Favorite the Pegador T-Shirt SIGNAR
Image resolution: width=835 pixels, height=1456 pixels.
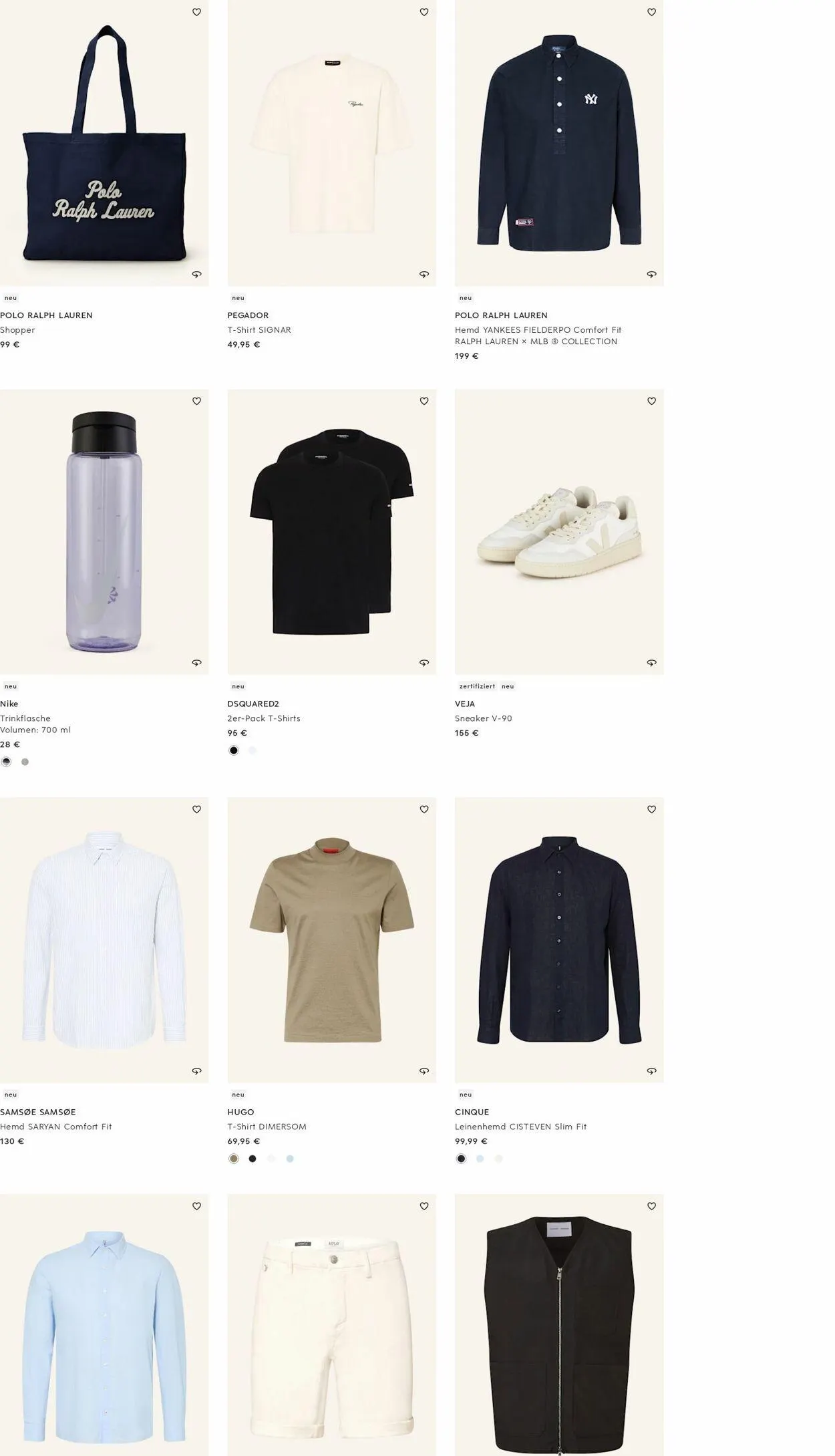tap(424, 12)
